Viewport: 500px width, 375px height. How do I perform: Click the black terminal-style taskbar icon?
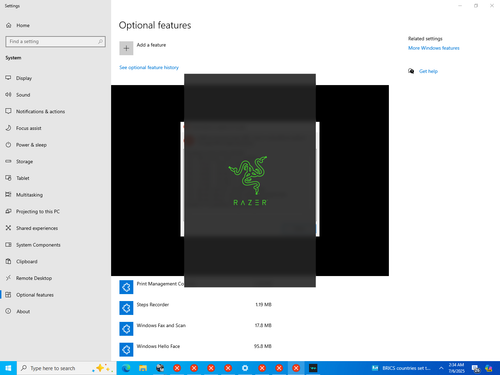(x=313, y=368)
